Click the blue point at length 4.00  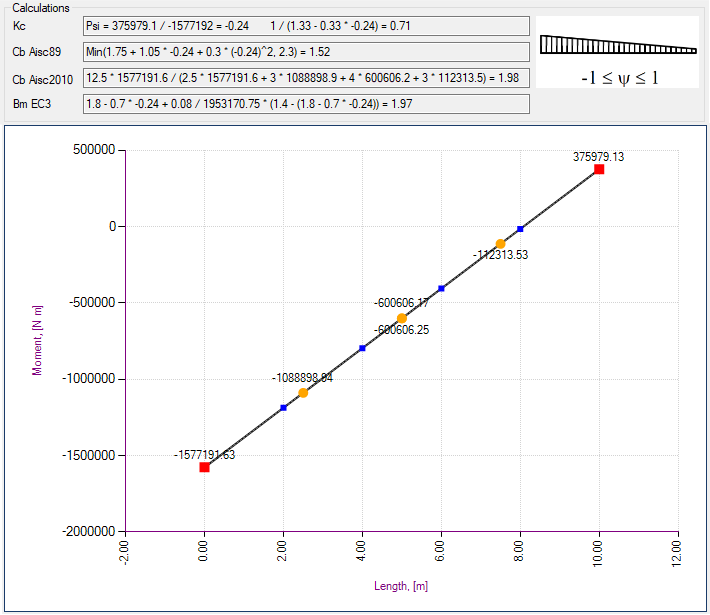click(x=362, y=348)
